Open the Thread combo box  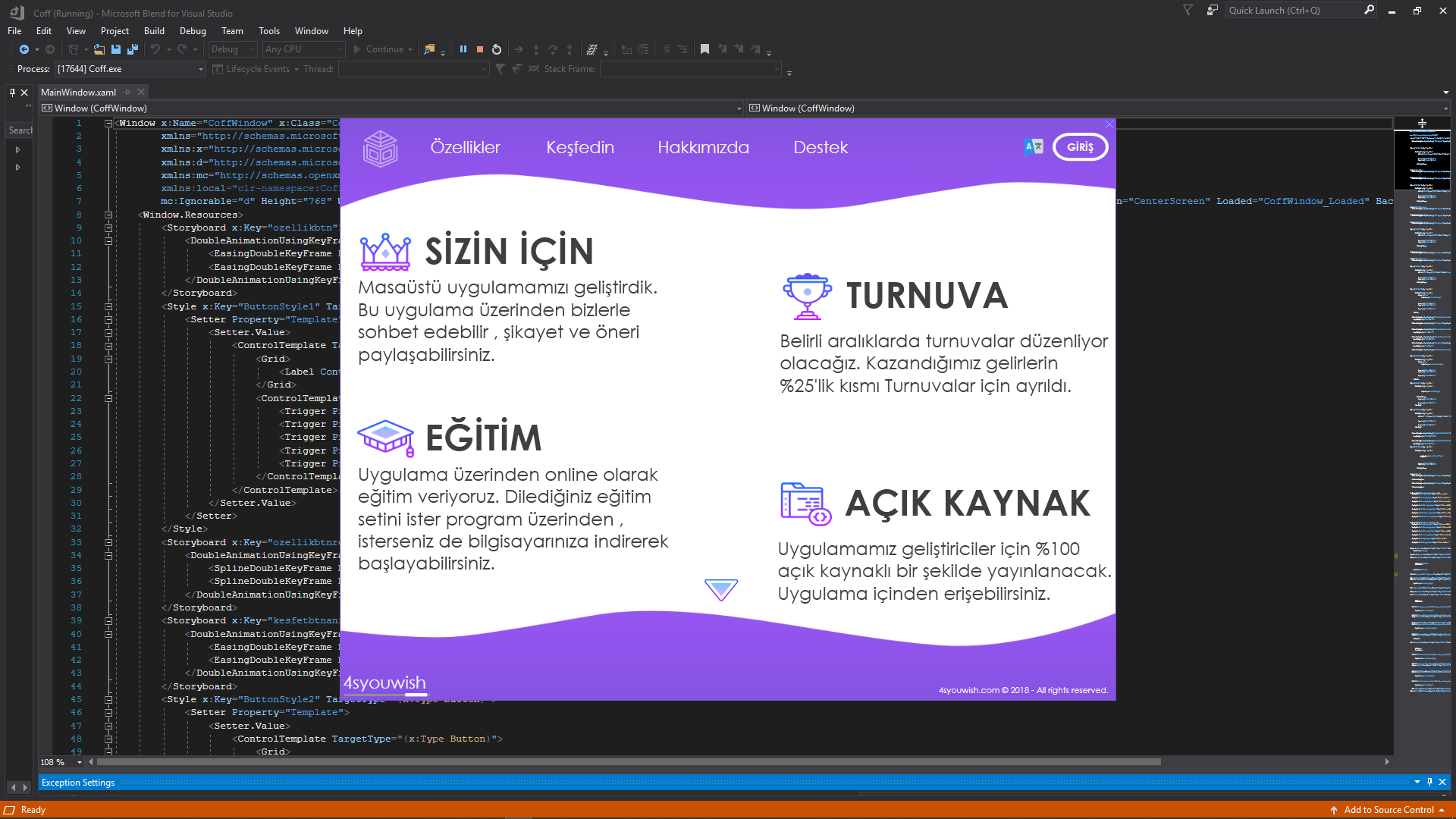(x=414, y=69)
